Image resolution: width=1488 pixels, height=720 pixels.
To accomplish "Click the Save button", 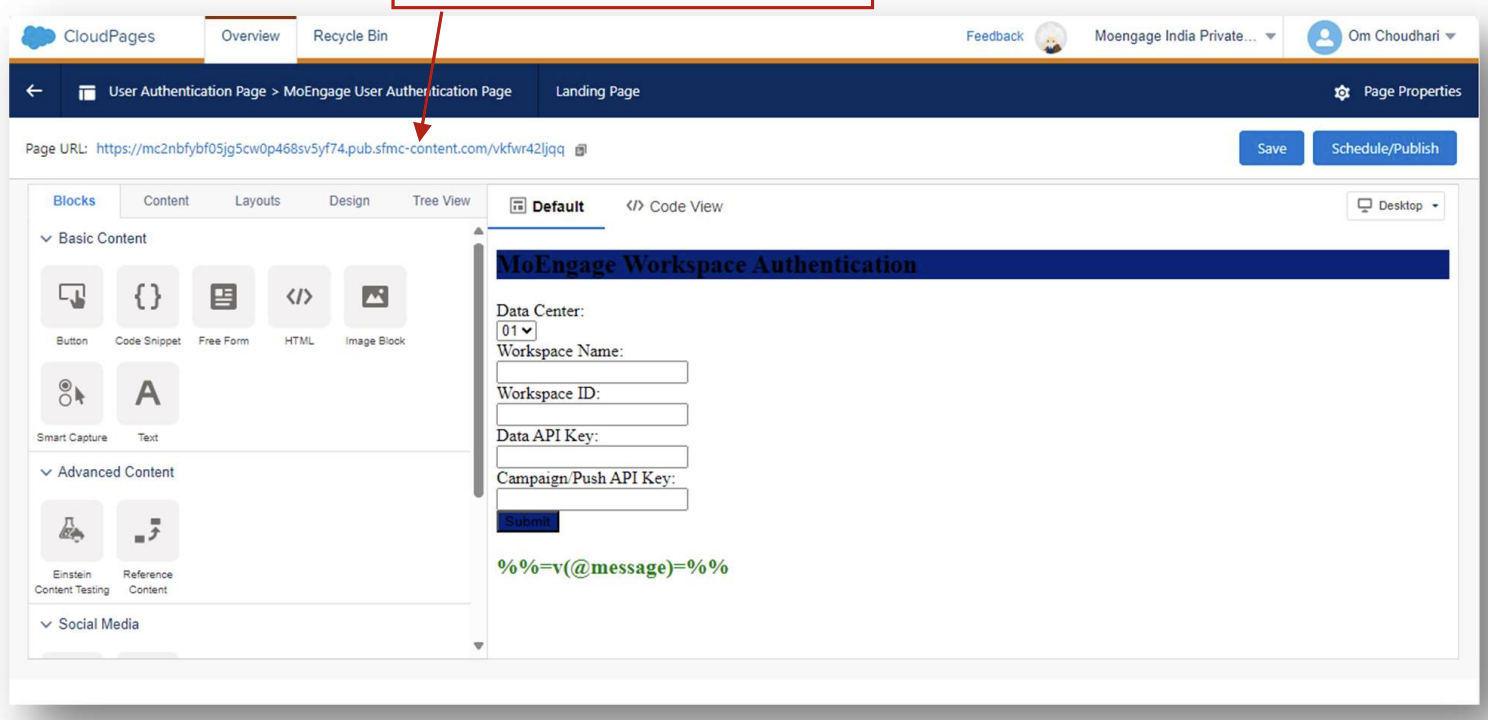I will [1271, 148].
